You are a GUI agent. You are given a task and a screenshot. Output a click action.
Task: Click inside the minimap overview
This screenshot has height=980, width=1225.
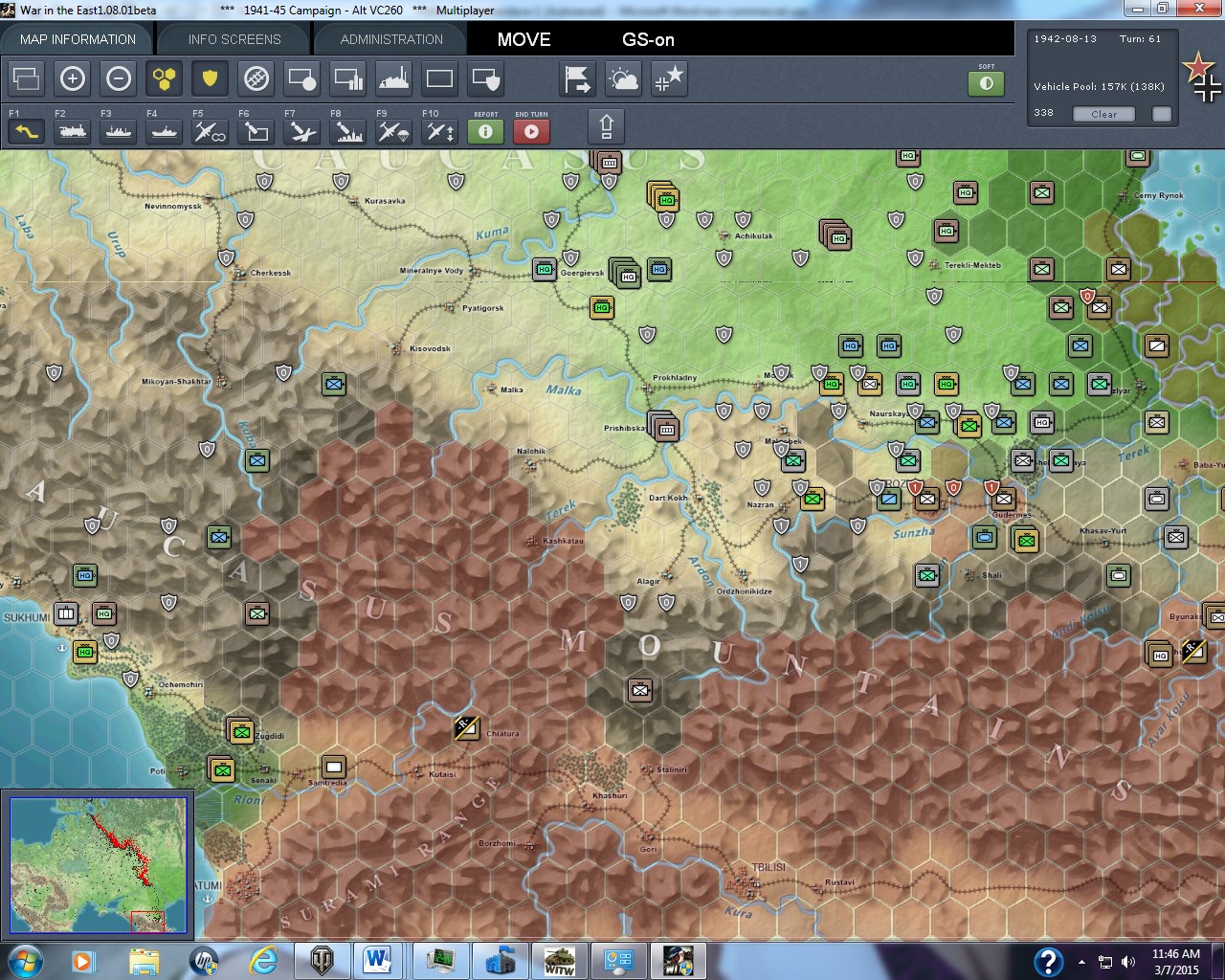point(99,864)
